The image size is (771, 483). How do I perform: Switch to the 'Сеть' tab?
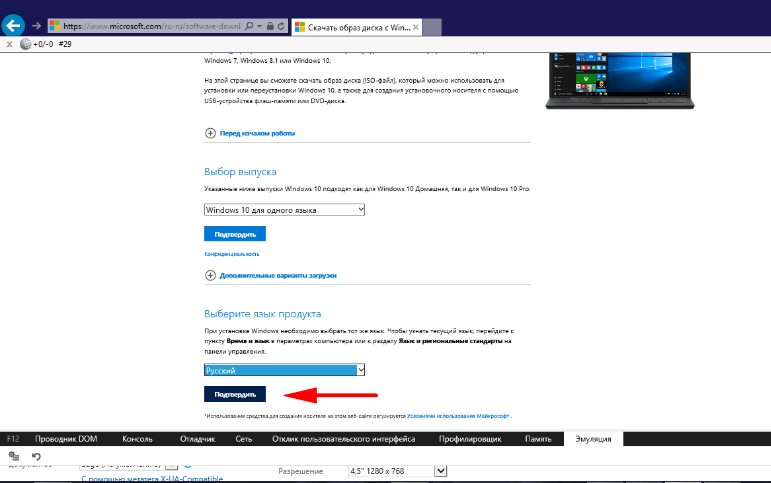243,439
